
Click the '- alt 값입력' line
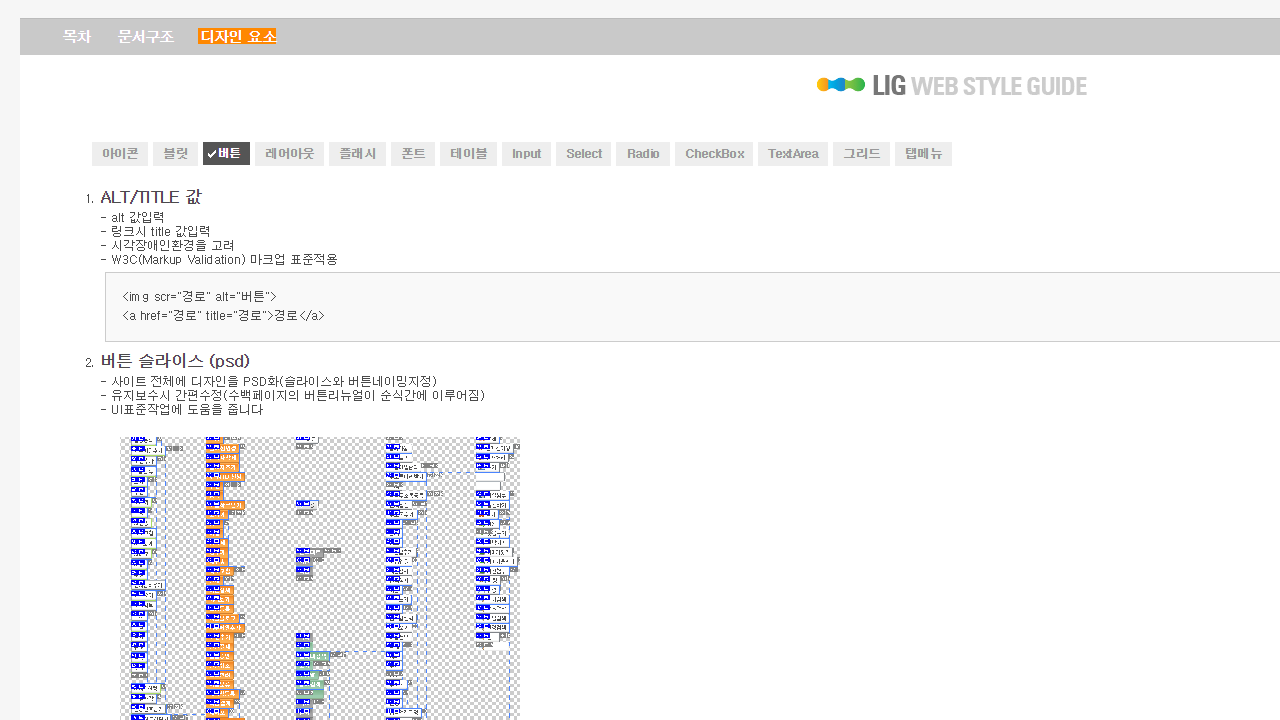(x=132, y=217)
